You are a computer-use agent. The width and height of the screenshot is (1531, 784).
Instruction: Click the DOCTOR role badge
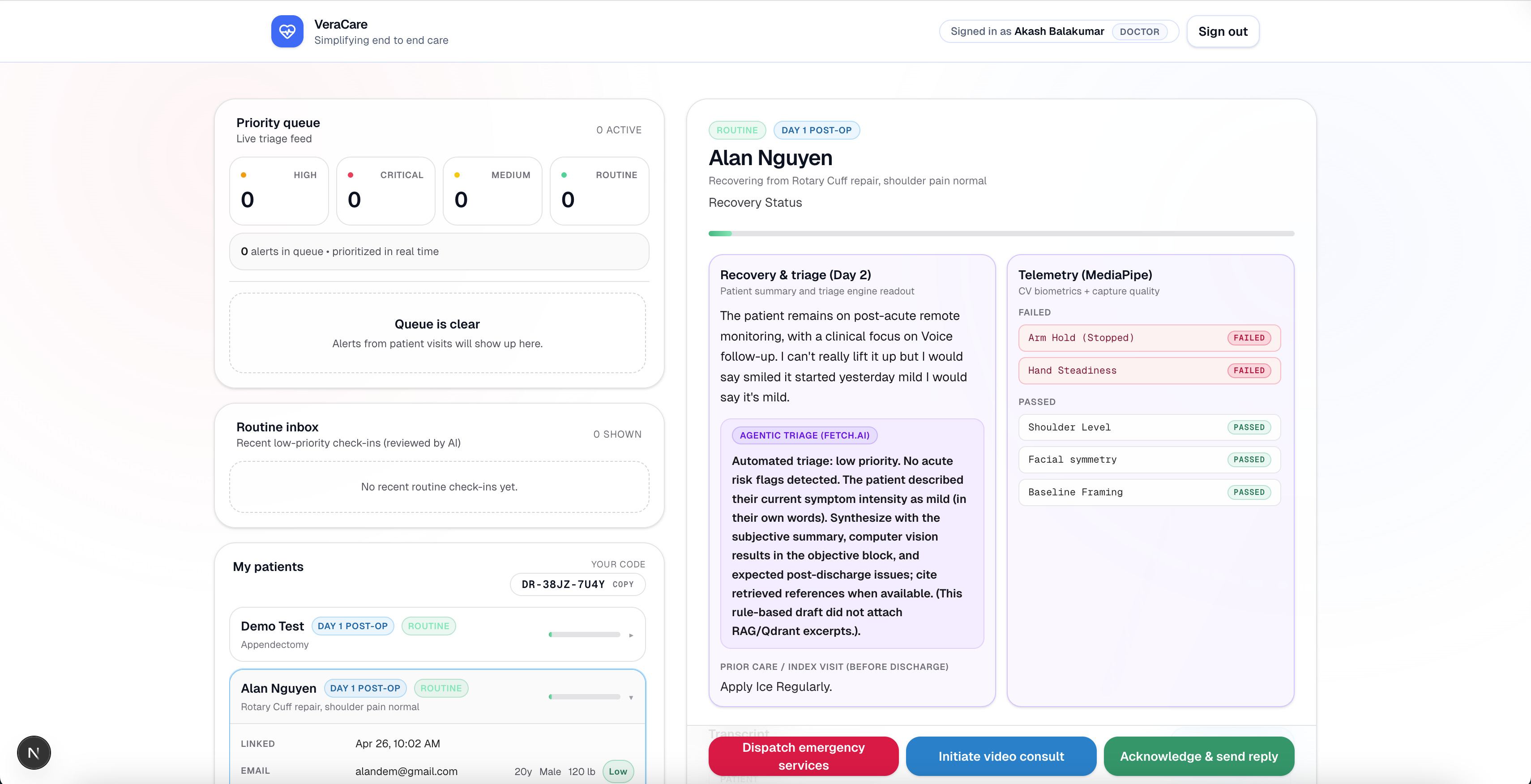coord(1139,31)
